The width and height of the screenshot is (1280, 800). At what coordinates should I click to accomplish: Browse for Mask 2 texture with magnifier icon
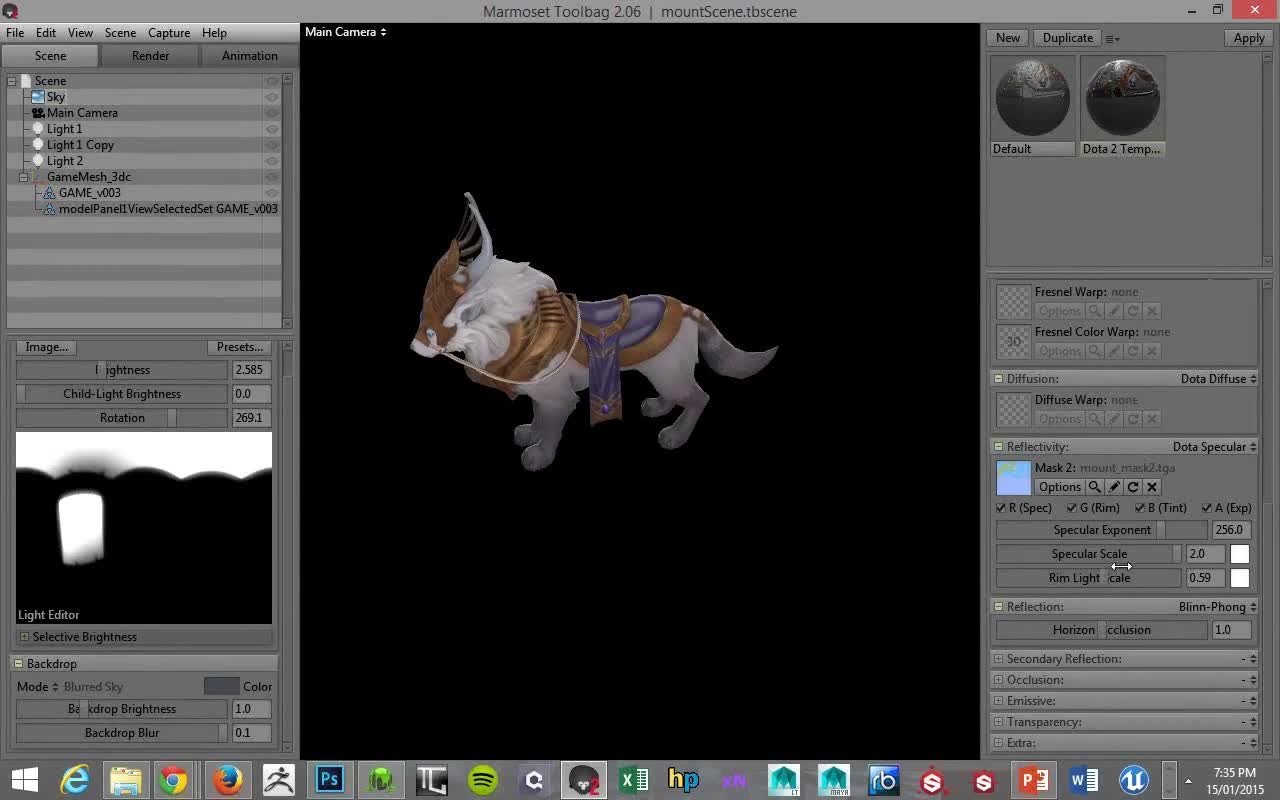point(1095,487)
